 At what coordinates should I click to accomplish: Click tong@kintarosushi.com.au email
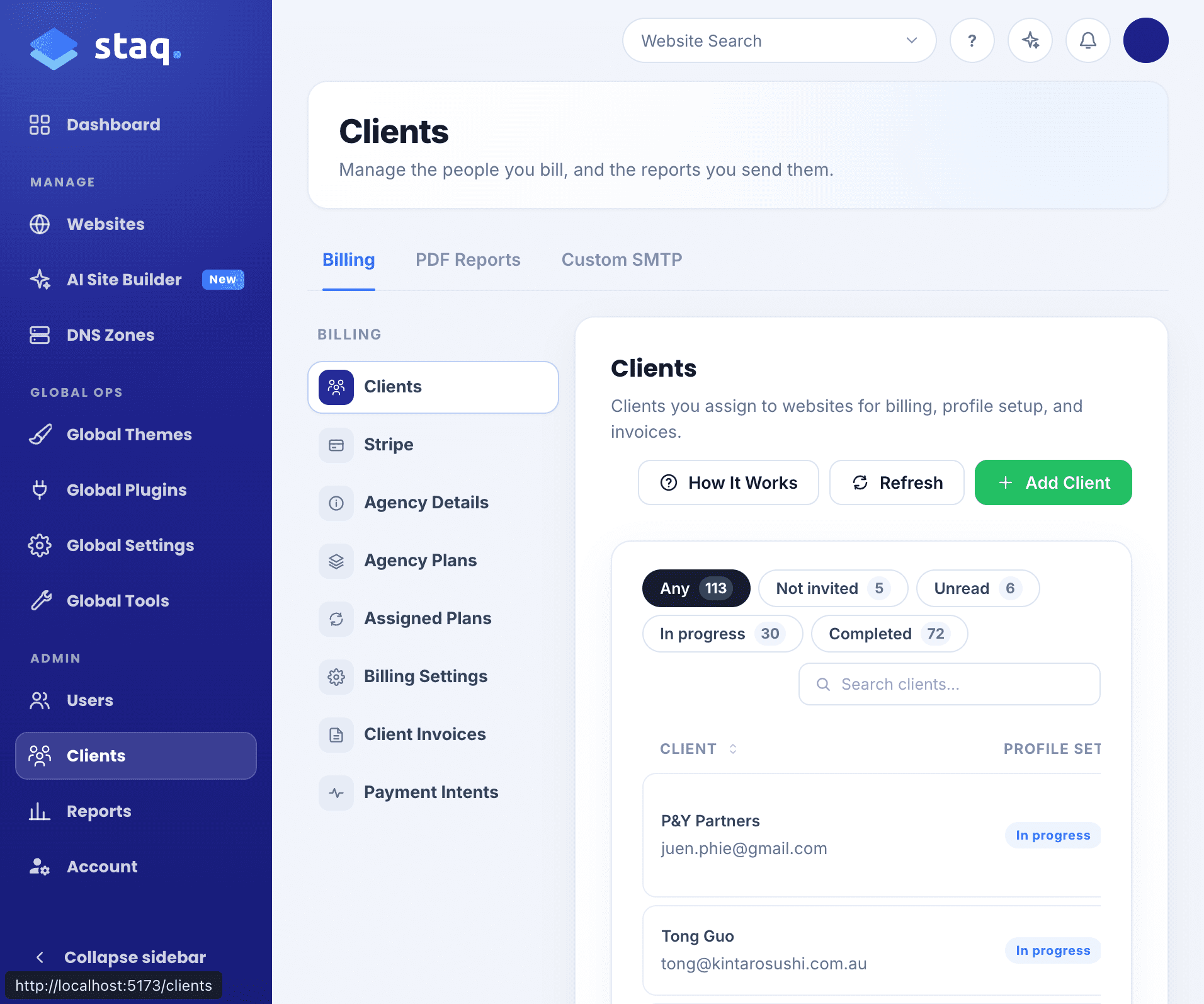click(764, 964)
